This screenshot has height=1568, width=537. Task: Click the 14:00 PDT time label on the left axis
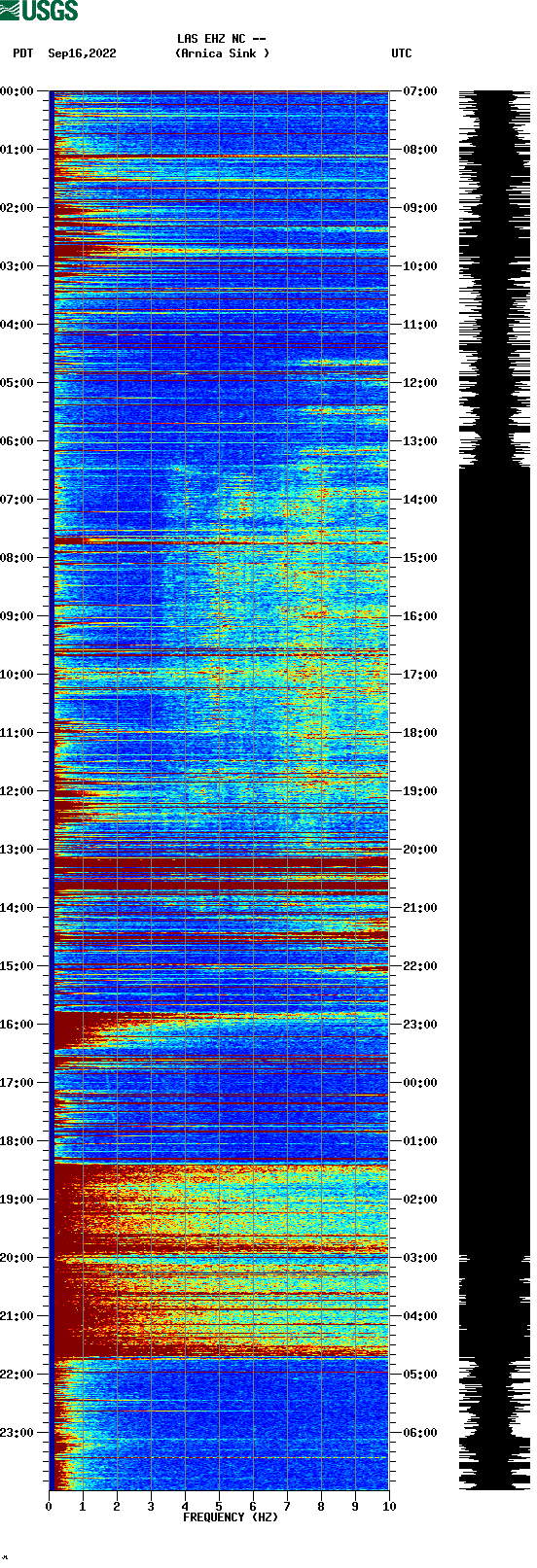(x=17, y=908)
